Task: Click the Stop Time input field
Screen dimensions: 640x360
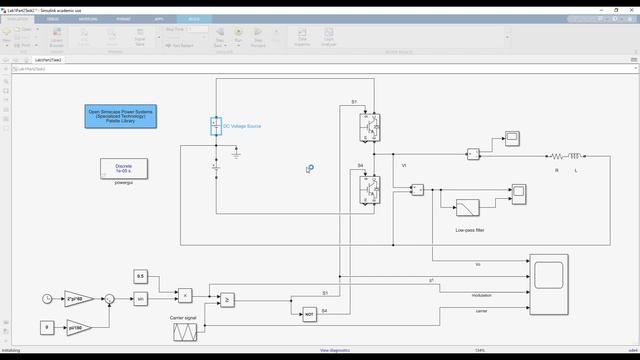Action: [197, 29]
